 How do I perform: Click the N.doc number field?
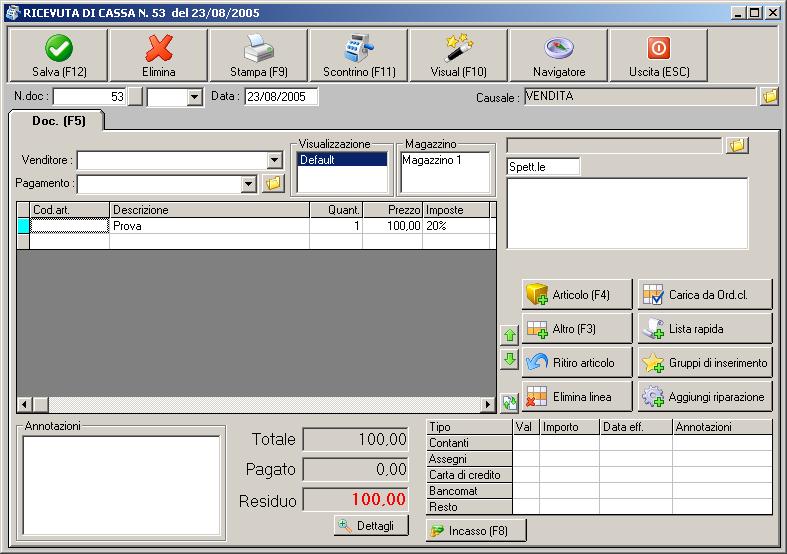pyautogui.click(x=89, y=97)
